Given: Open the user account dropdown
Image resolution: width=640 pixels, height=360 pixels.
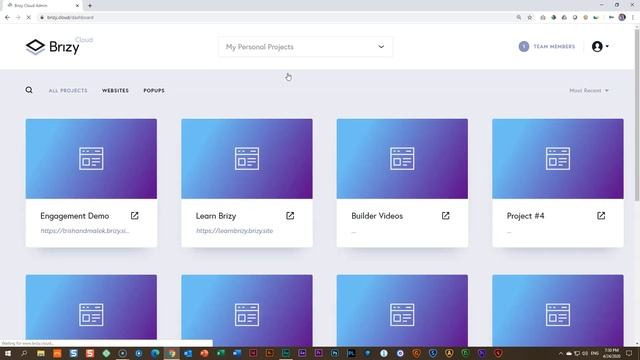Looking at the screenshot, I should click(x=600, y=47).
